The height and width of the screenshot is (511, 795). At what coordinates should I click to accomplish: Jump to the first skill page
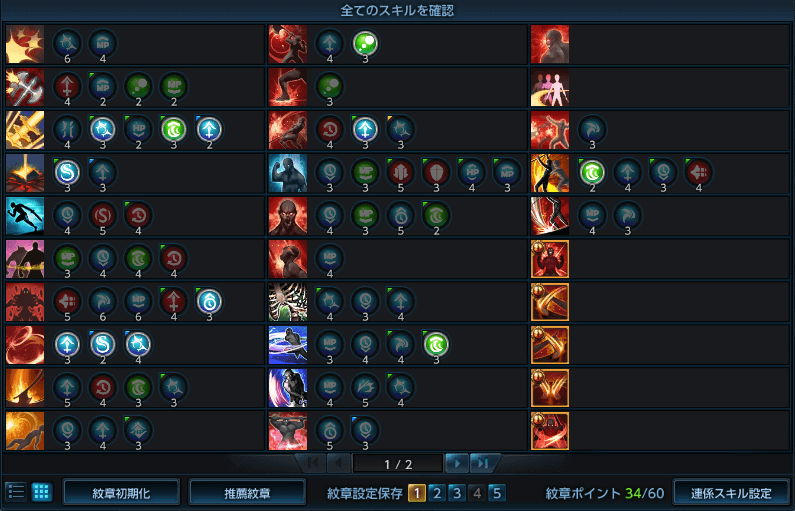(x=312, y=463)
